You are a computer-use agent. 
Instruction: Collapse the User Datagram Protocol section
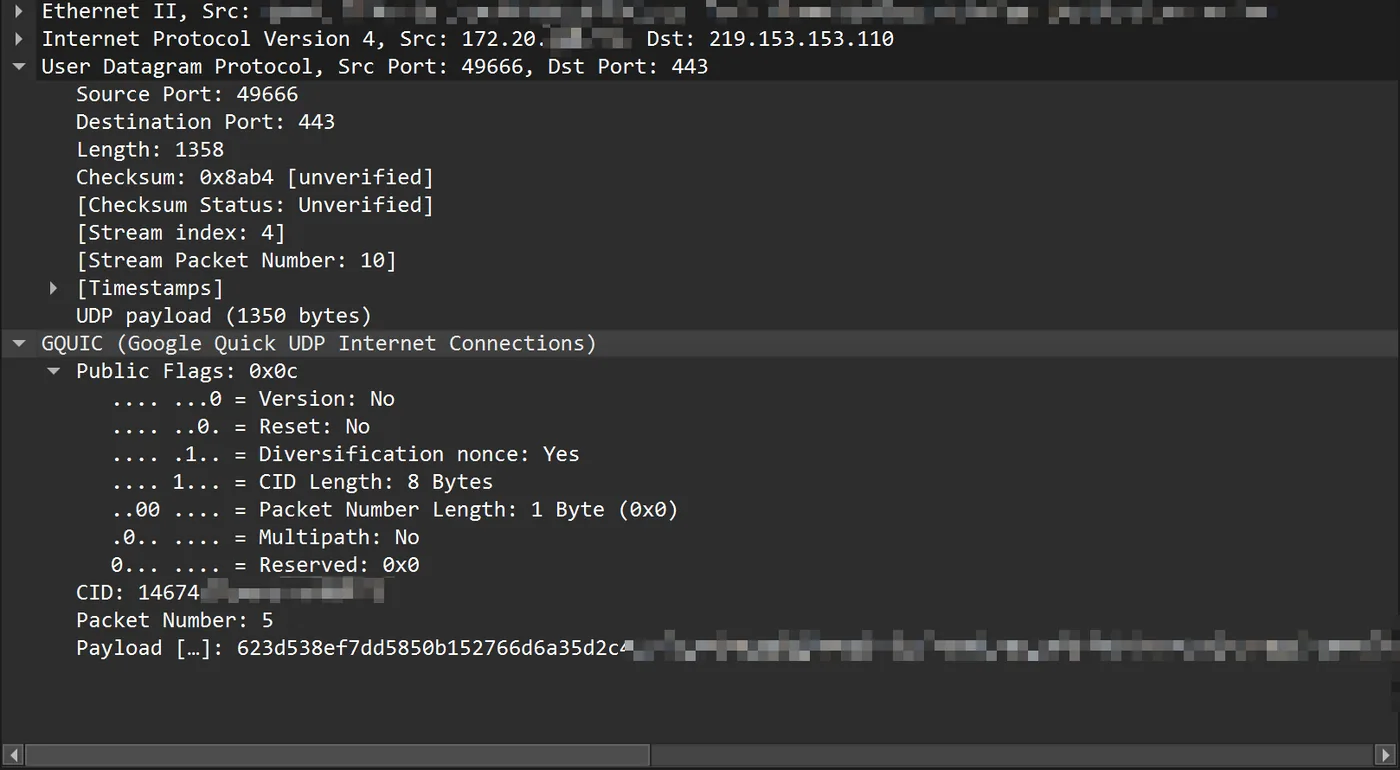pos(18,67)
